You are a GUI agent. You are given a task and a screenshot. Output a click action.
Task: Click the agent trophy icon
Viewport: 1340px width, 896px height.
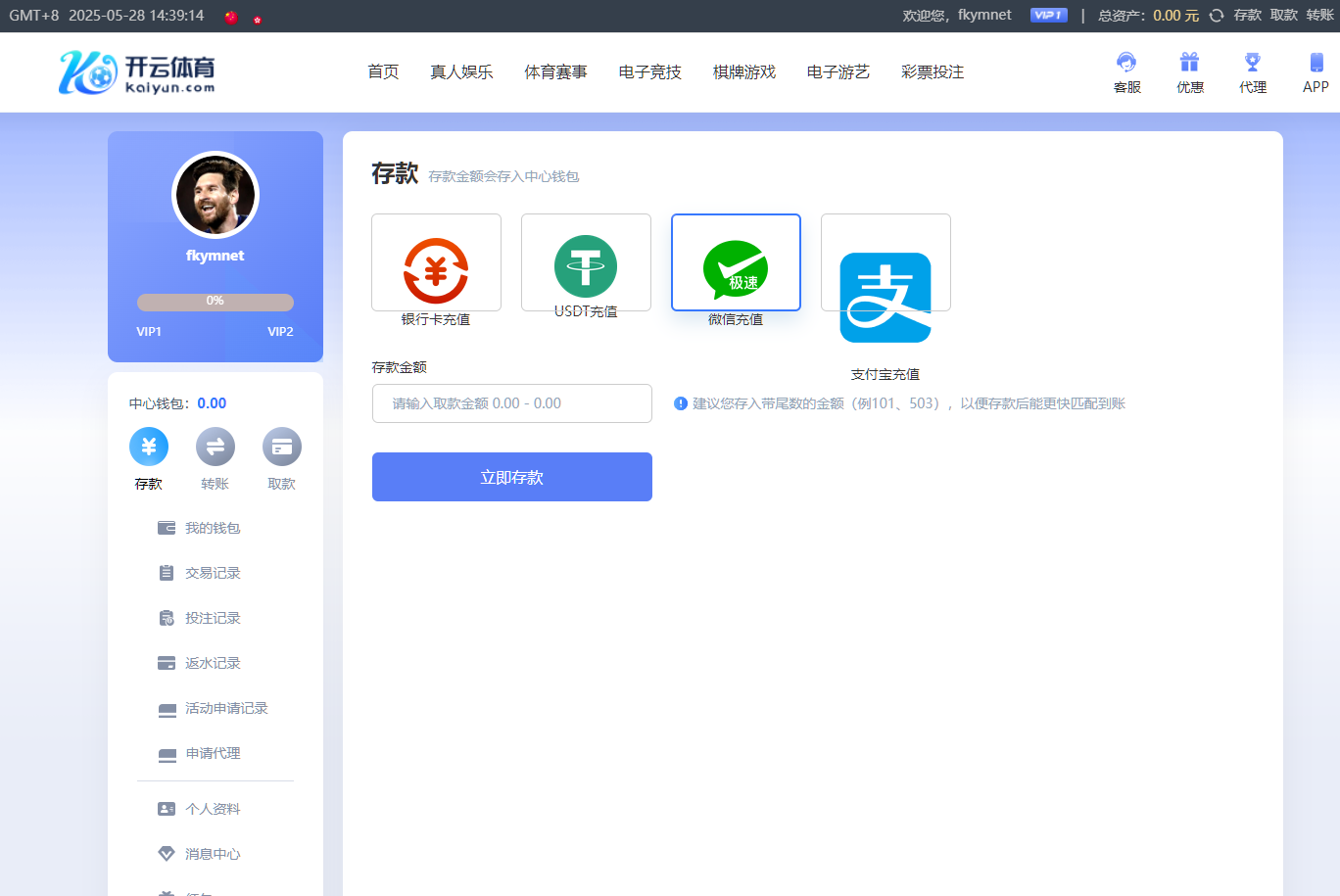click(1252, 64)
